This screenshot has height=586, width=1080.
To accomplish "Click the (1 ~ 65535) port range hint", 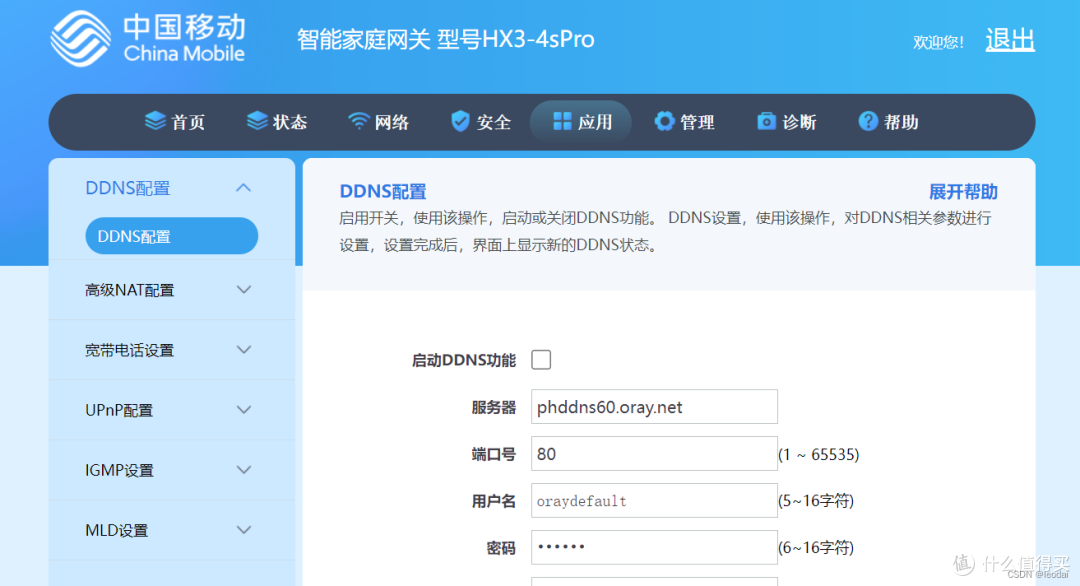I will [x=819, y=454].
